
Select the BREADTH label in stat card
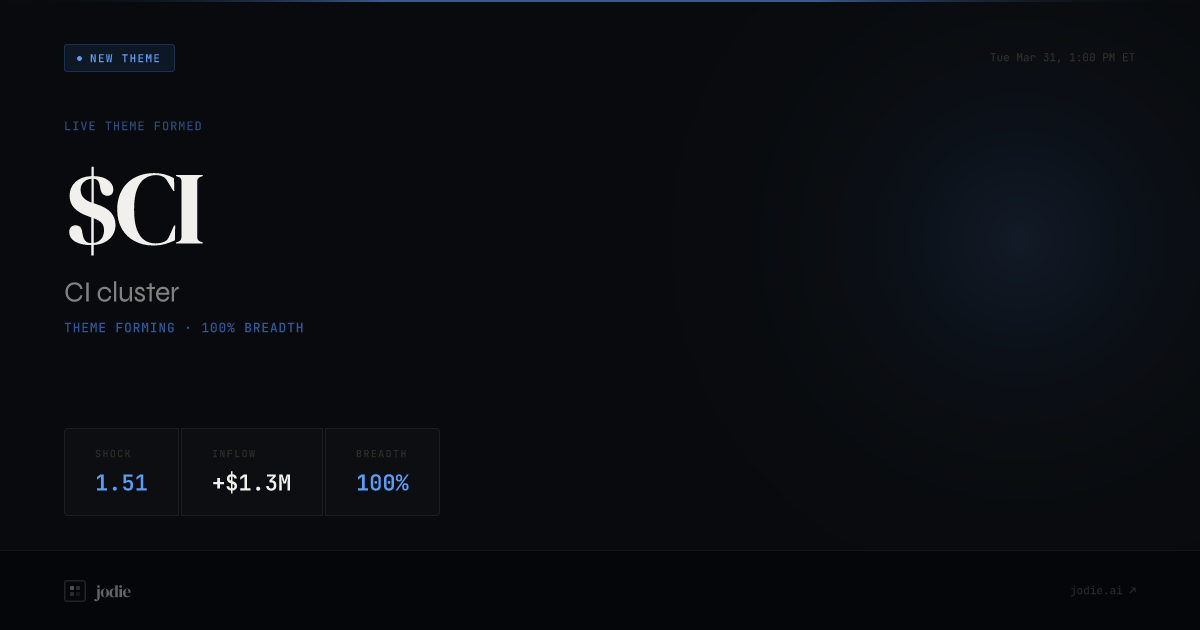[x=382, y=454]
